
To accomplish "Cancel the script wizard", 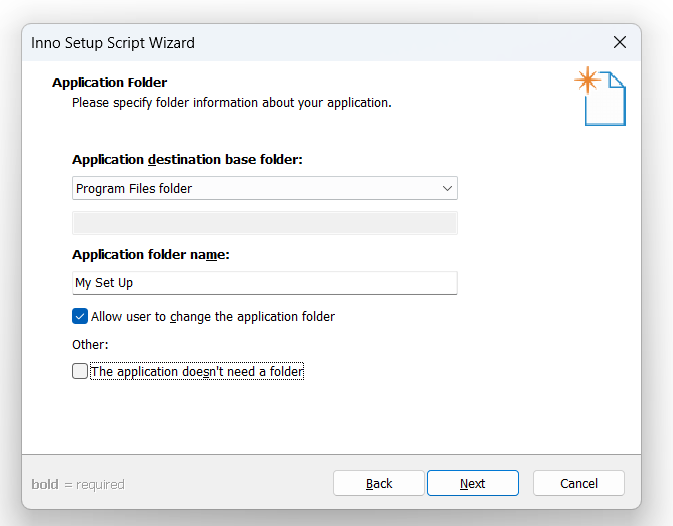I will tap(579, 483).
